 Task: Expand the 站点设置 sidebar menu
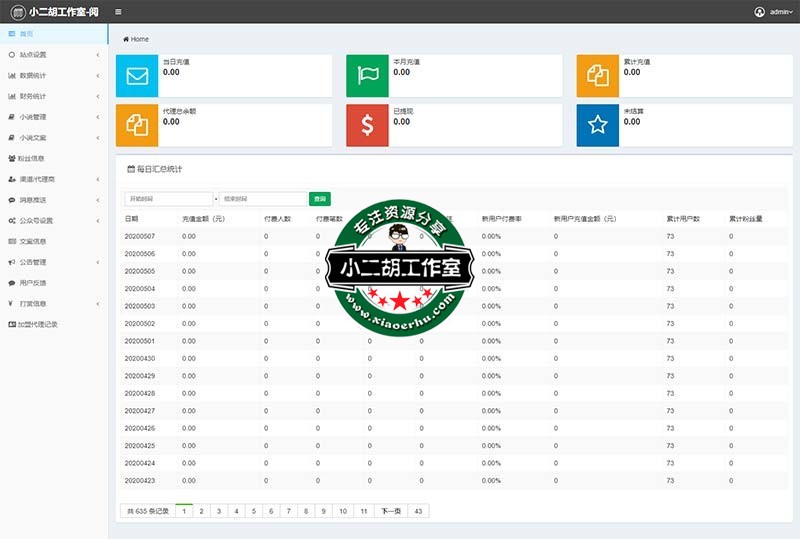click(53, 55)
